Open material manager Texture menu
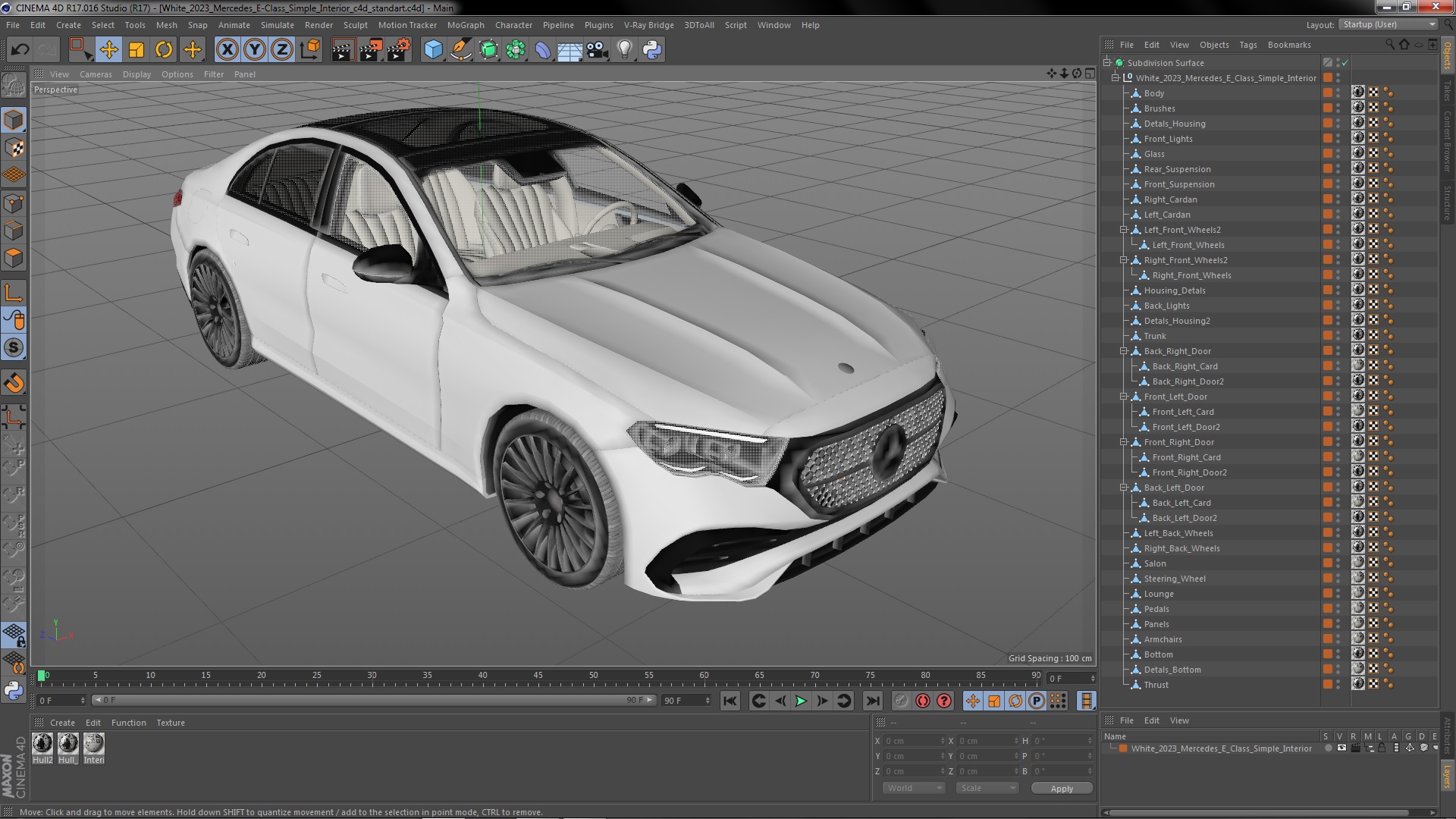 170,723
